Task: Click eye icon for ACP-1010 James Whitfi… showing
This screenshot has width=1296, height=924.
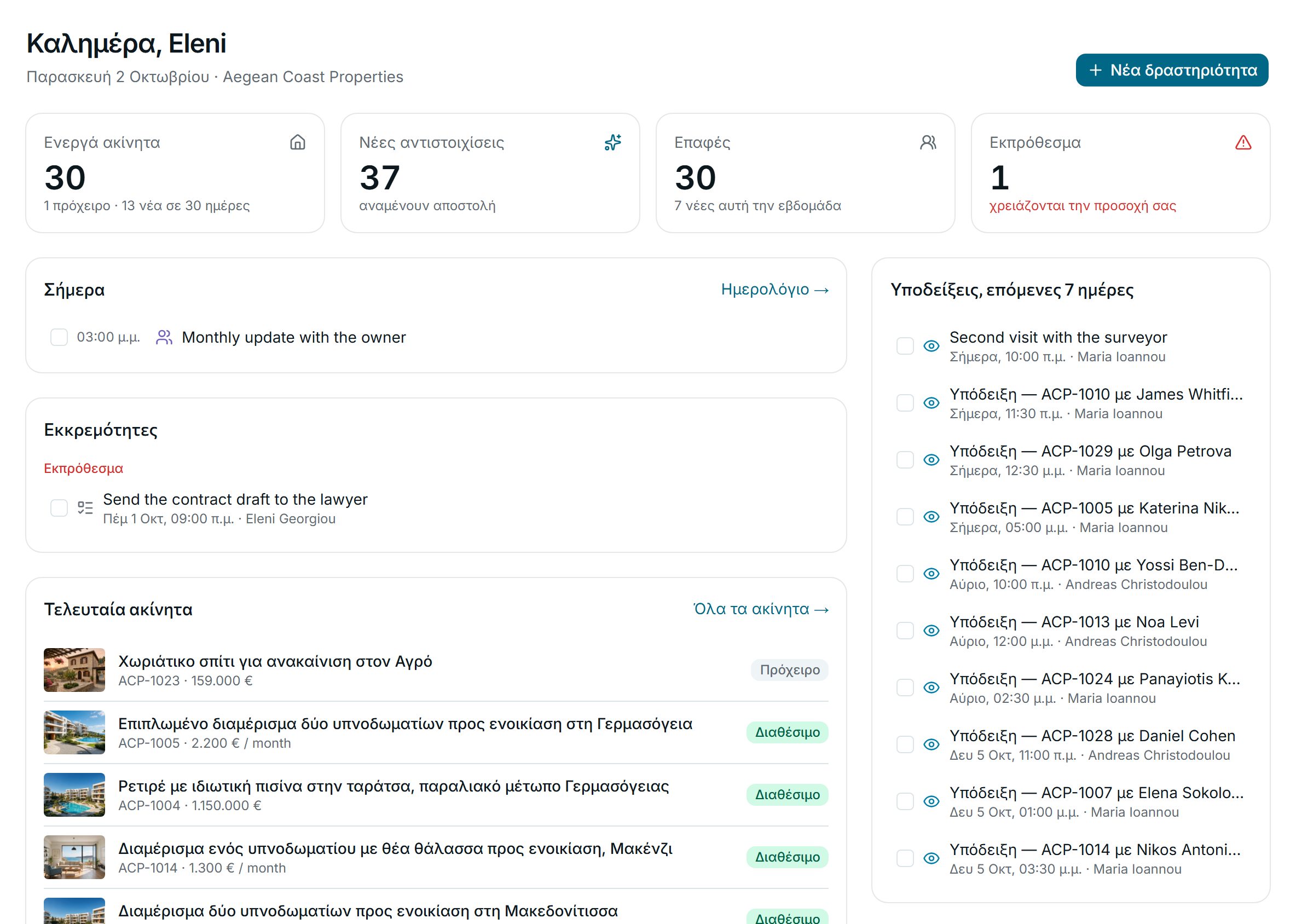Action: tap(931, 403)
